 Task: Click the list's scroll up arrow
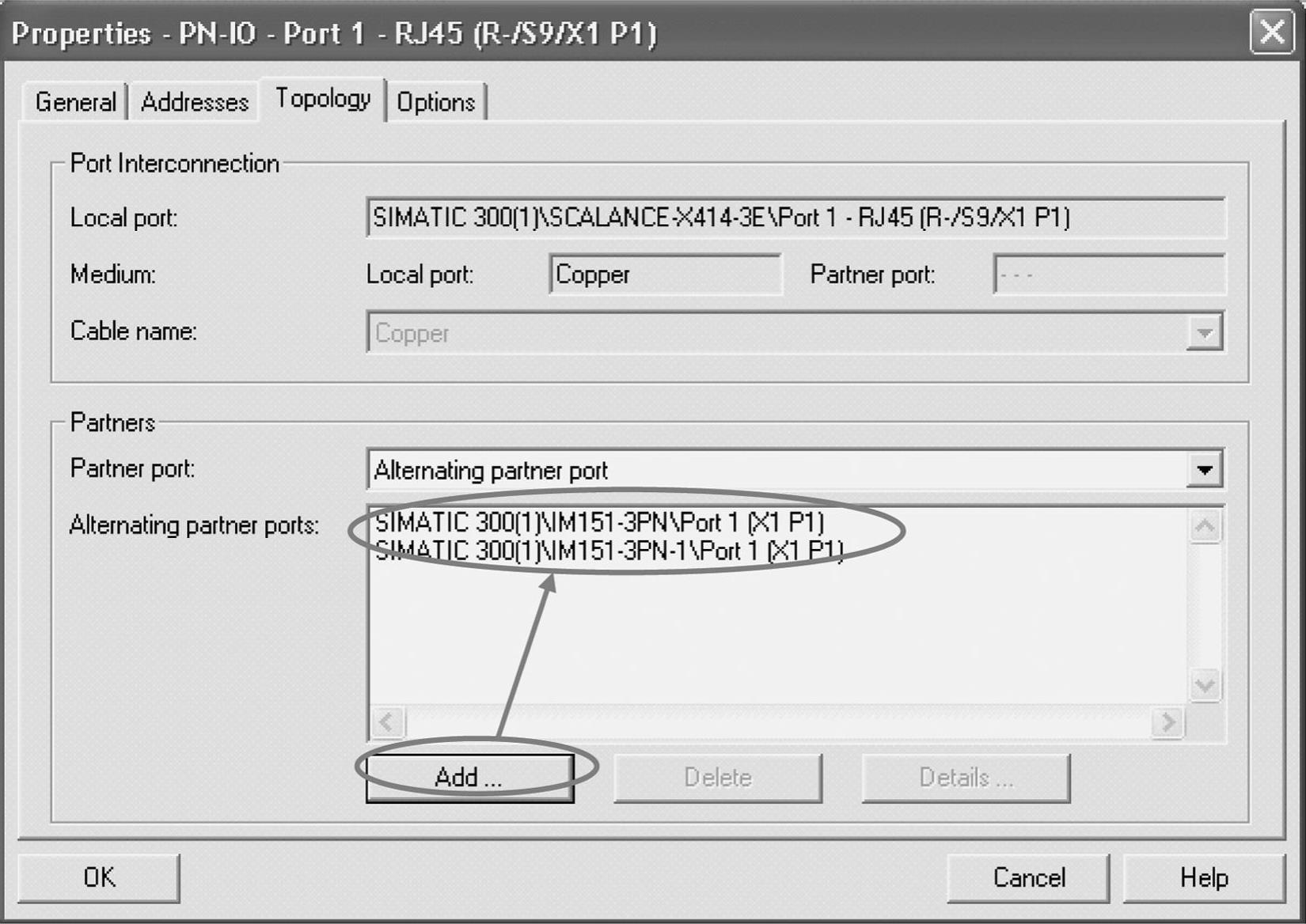[x=1205, y=526]
